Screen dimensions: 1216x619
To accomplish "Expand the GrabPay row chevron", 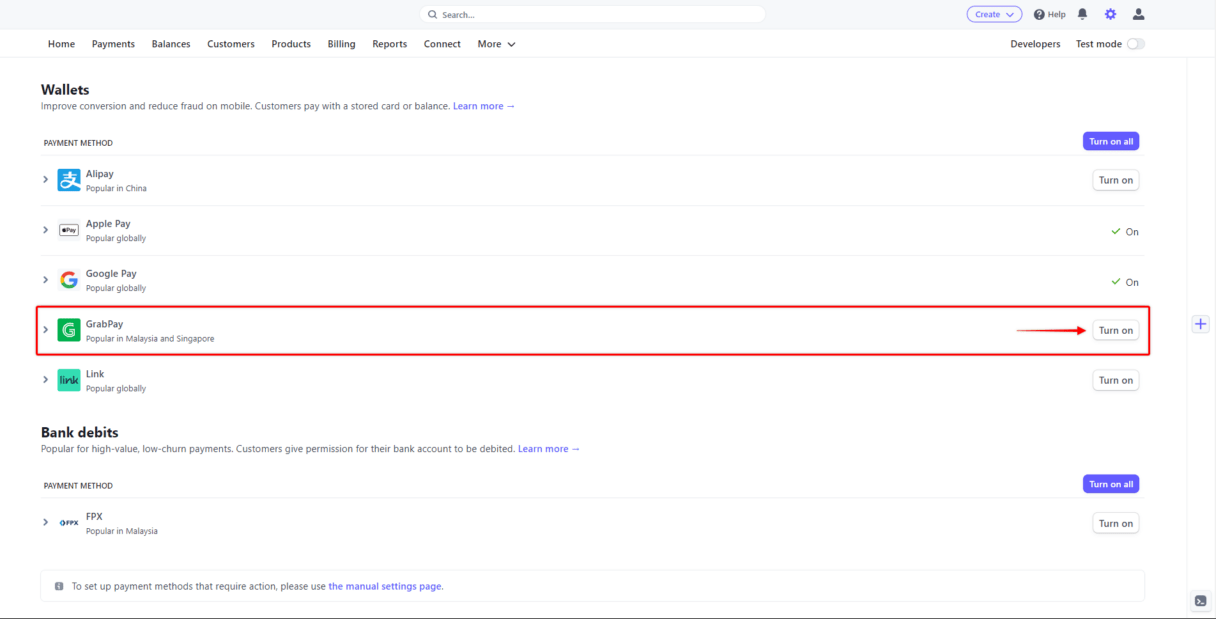I will 45,330.
